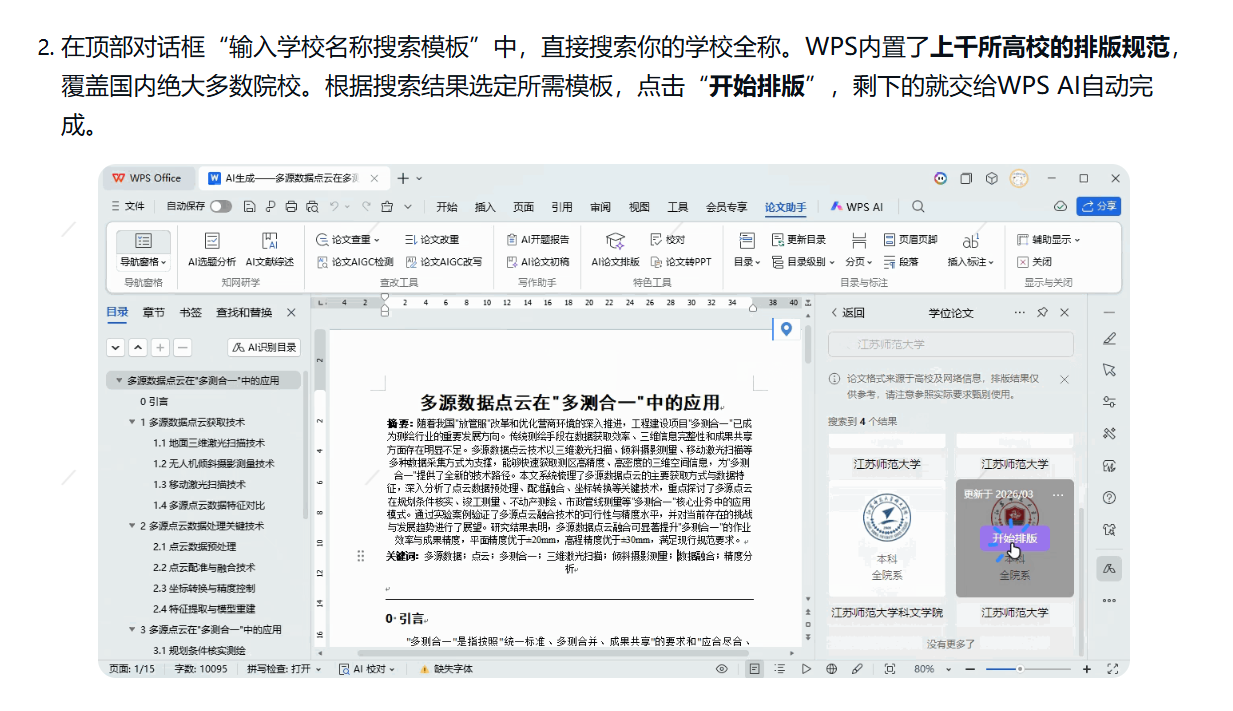
Task: Open the 会员专享 ribbon tab
Action: coord(727,207)
